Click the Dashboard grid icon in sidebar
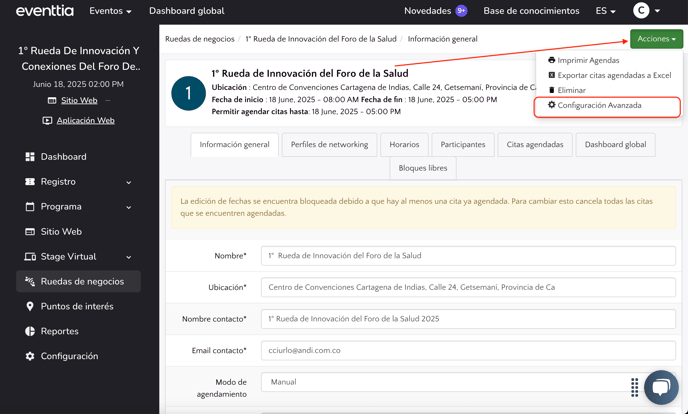The width and height of the screenshot is (688, 414). (30, 157)
